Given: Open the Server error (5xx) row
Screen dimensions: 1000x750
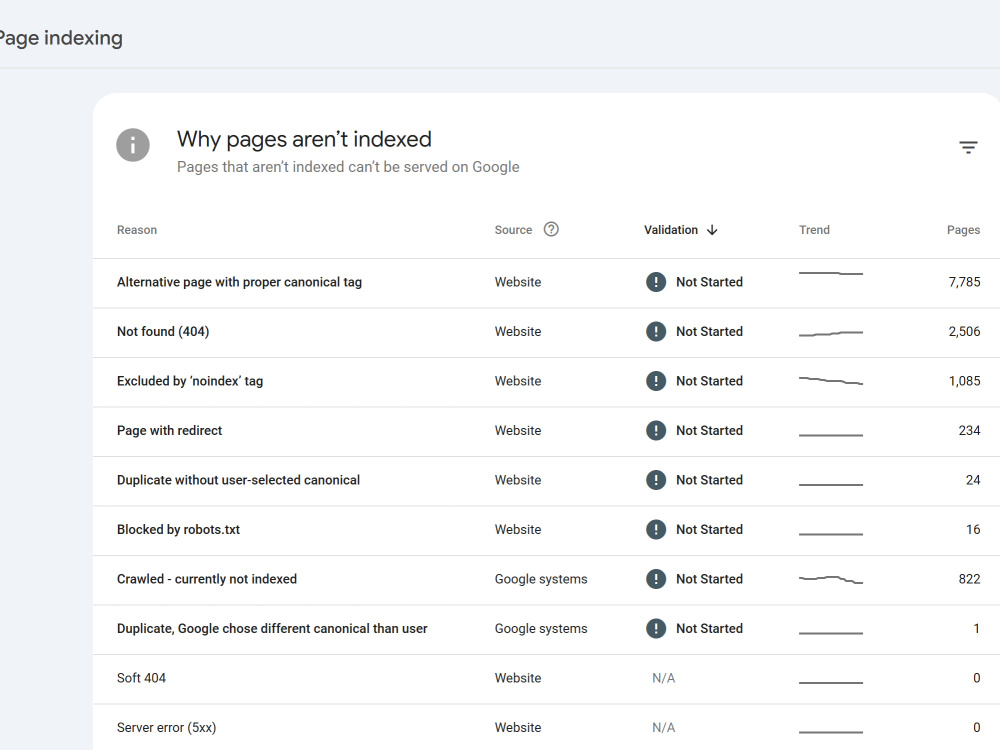Looking at the screenshot, I should [x=547, y=728].
